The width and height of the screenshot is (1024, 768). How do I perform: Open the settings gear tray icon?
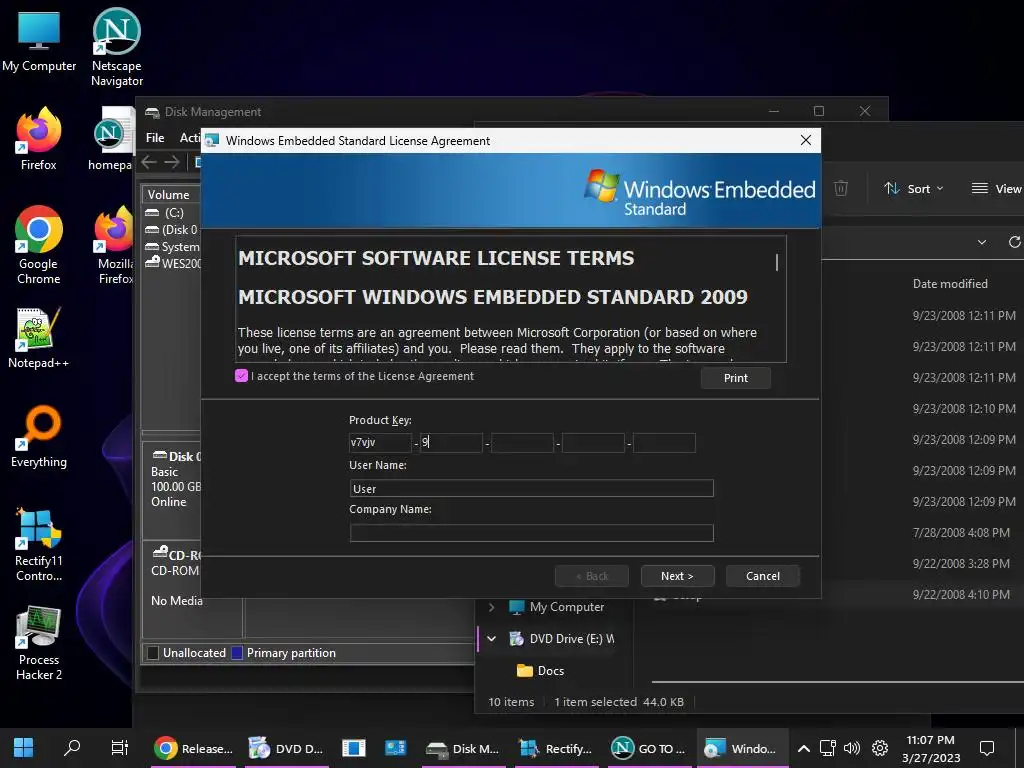[x=880, y=748]
